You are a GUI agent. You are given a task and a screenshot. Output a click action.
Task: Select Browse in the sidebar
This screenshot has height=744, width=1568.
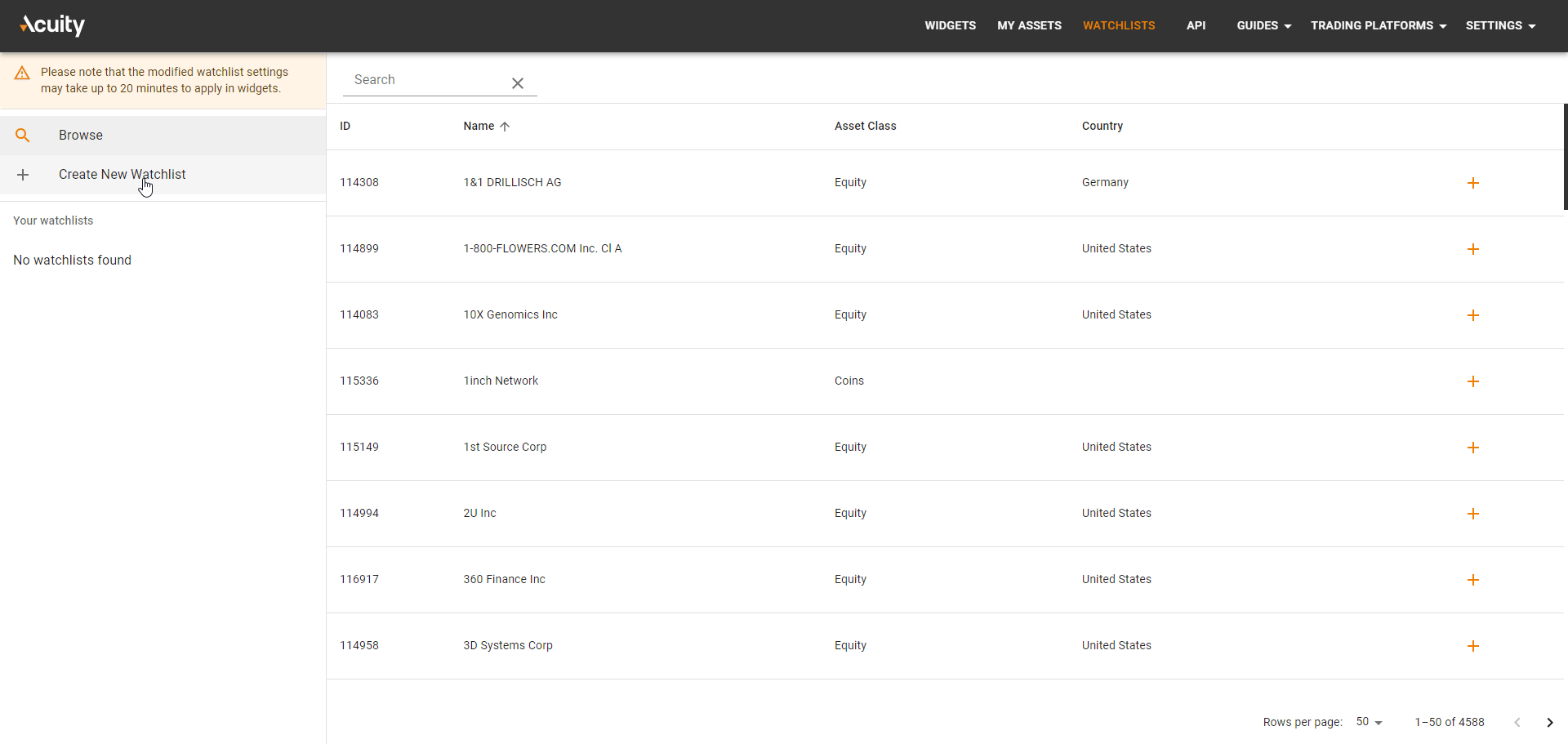pos(81,136)
